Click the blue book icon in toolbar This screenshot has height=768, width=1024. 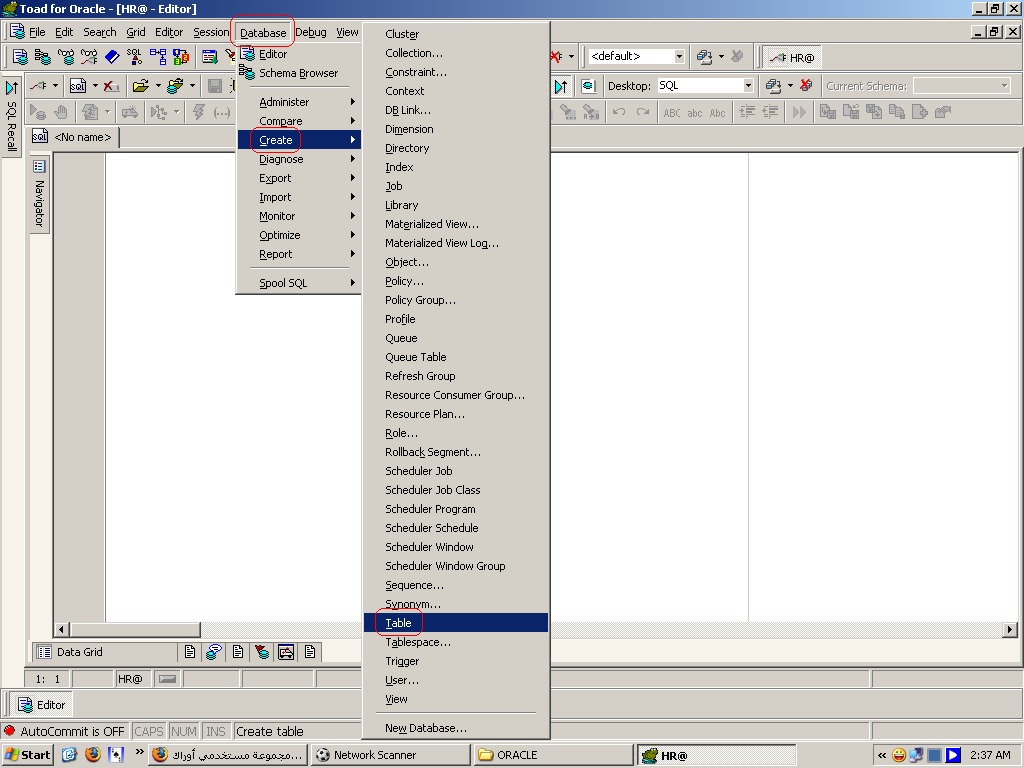112,57
